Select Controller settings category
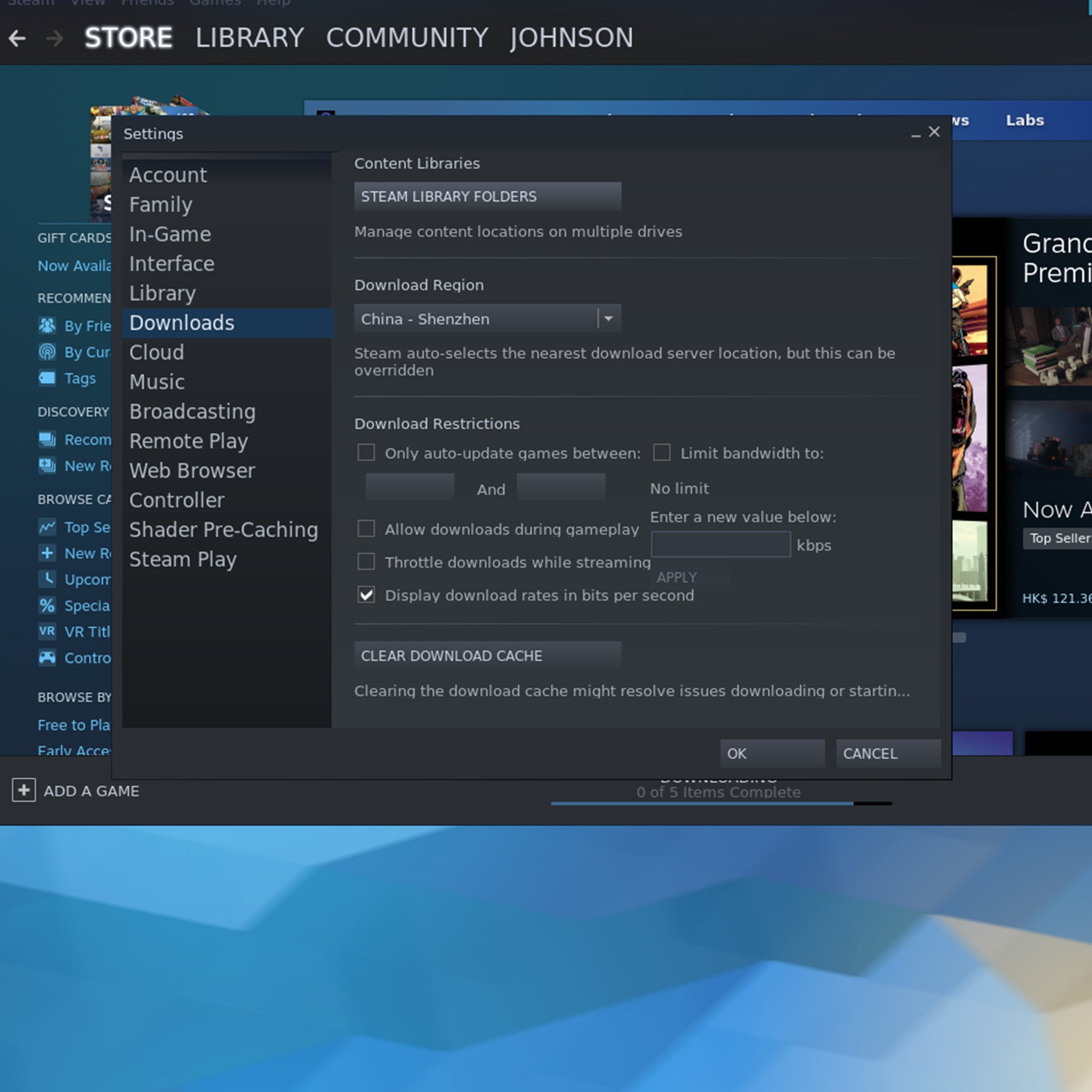The image size is (1092, 1092). [x=227, y=500]
